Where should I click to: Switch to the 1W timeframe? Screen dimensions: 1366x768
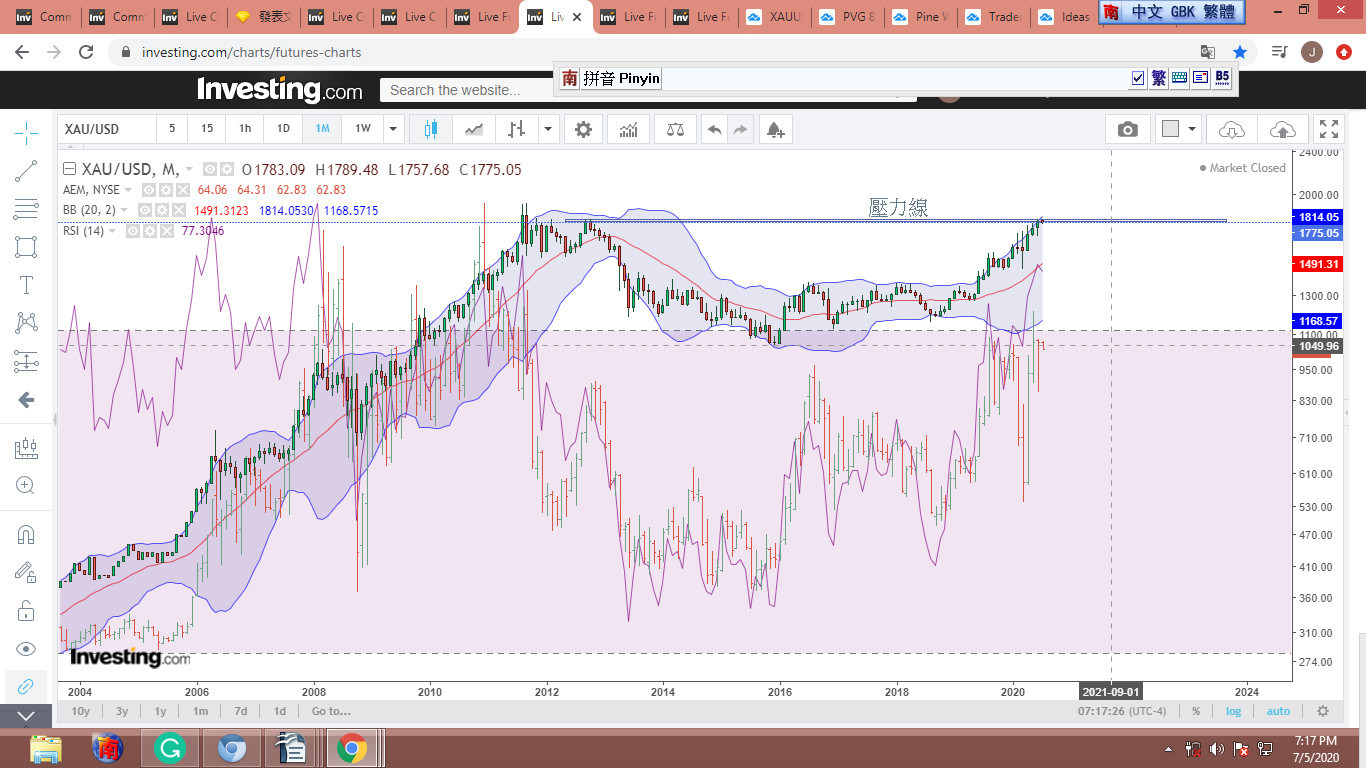coord(362,129)
